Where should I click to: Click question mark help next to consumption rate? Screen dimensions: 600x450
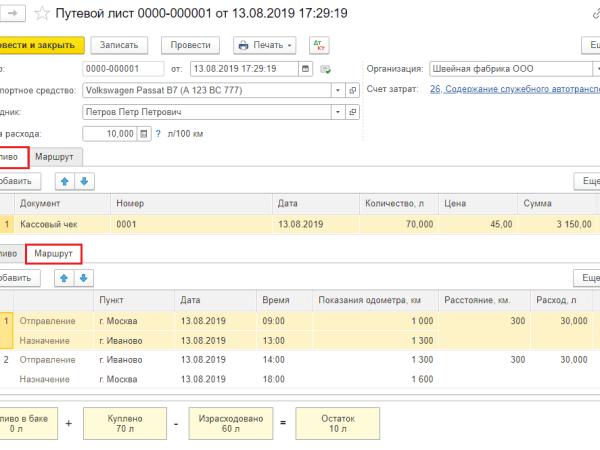point(159,134)
